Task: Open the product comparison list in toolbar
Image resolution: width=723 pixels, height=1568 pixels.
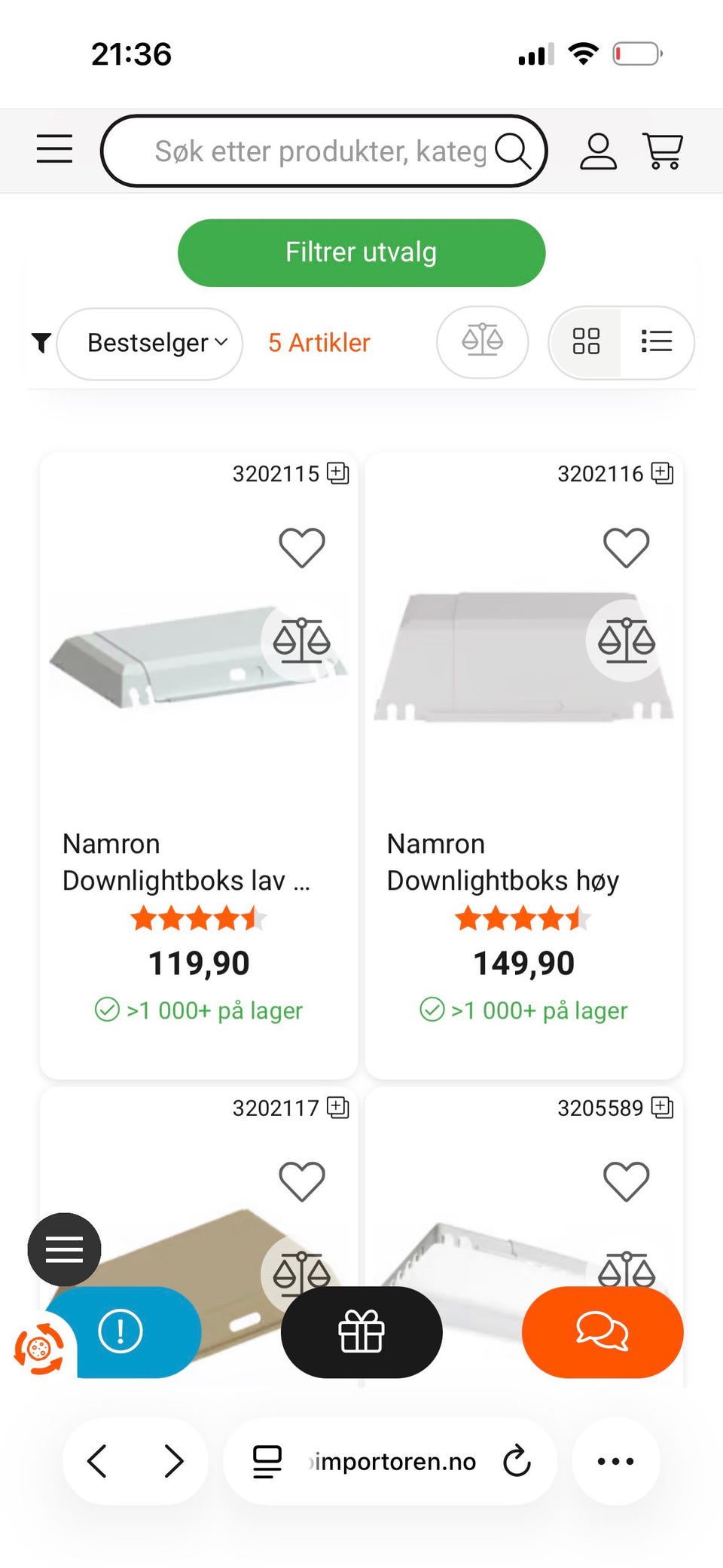Action: [x=483, y=341]
